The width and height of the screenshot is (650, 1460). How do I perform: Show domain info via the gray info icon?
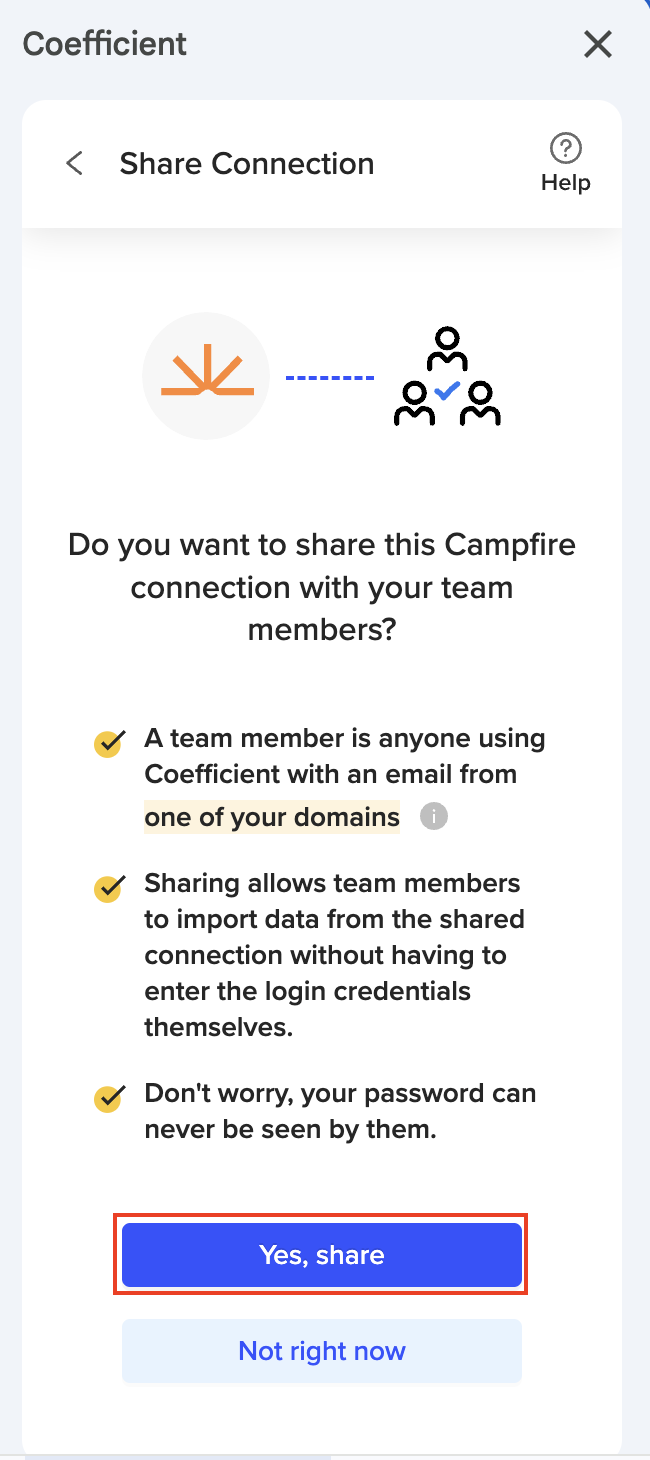pyautogui.click(x=433, y=817)
